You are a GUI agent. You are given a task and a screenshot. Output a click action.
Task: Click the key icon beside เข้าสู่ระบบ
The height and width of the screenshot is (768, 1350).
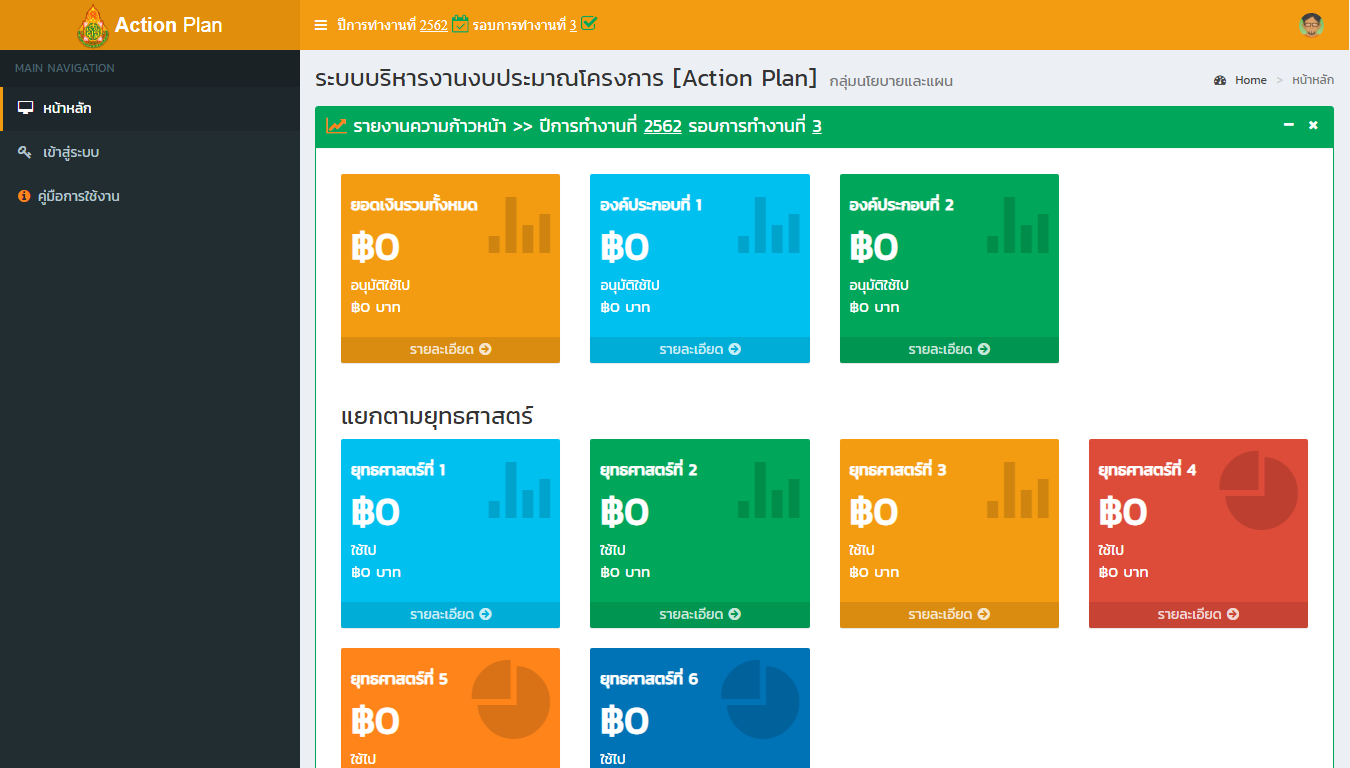coord(25,152)
